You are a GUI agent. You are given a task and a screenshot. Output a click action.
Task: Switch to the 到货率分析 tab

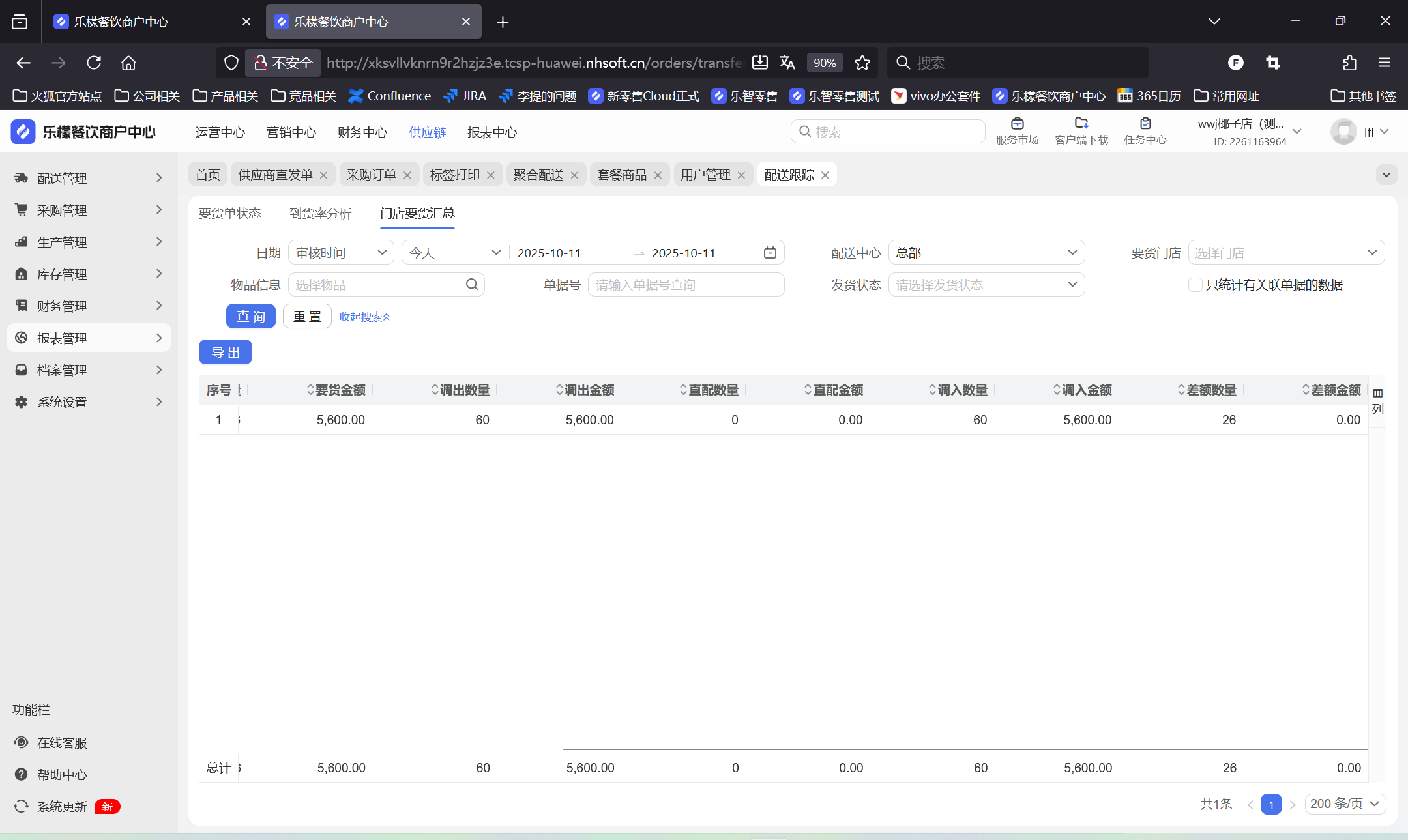(320, 213)
